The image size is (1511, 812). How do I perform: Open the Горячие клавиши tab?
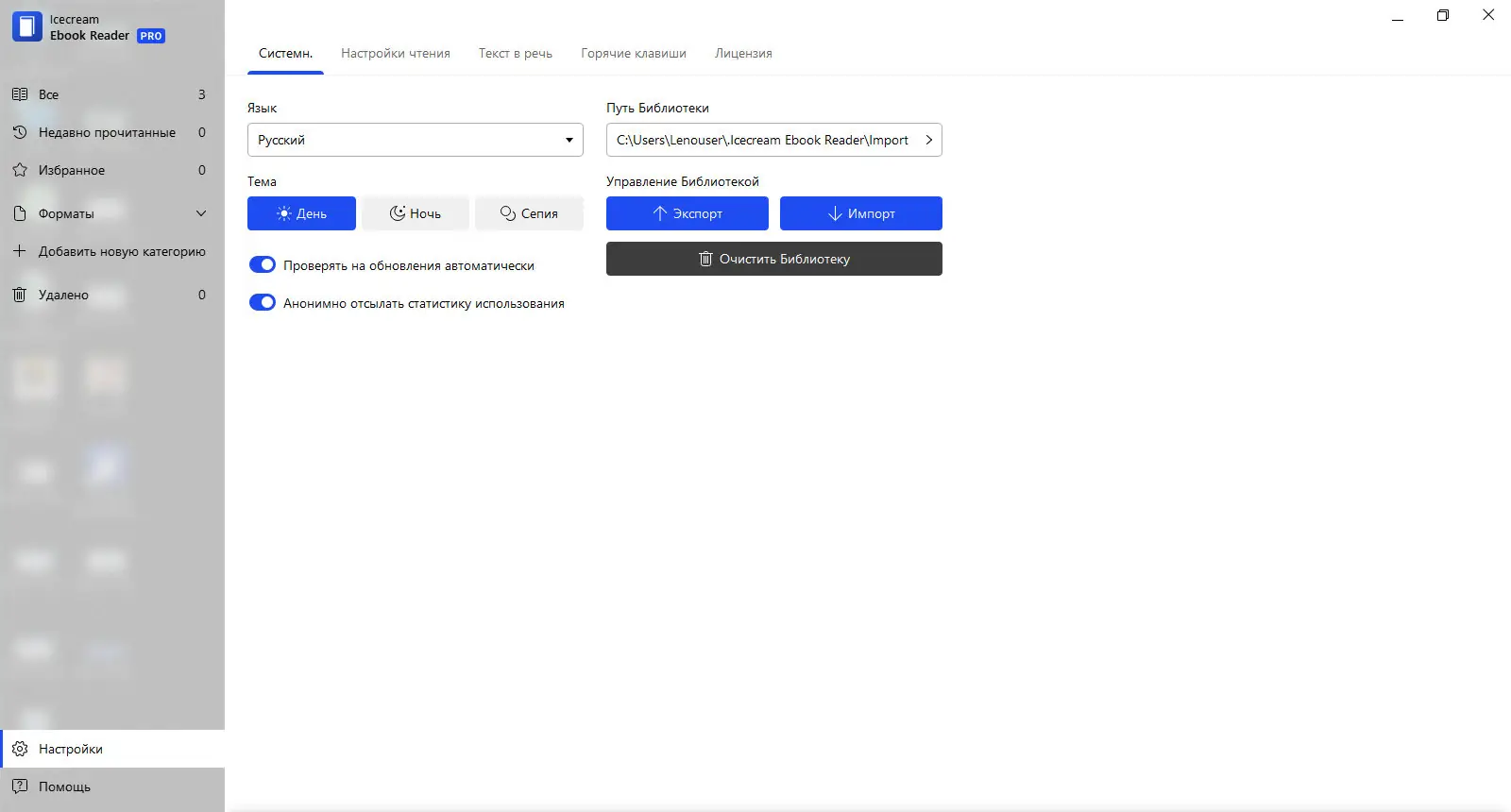click(634, 53)
